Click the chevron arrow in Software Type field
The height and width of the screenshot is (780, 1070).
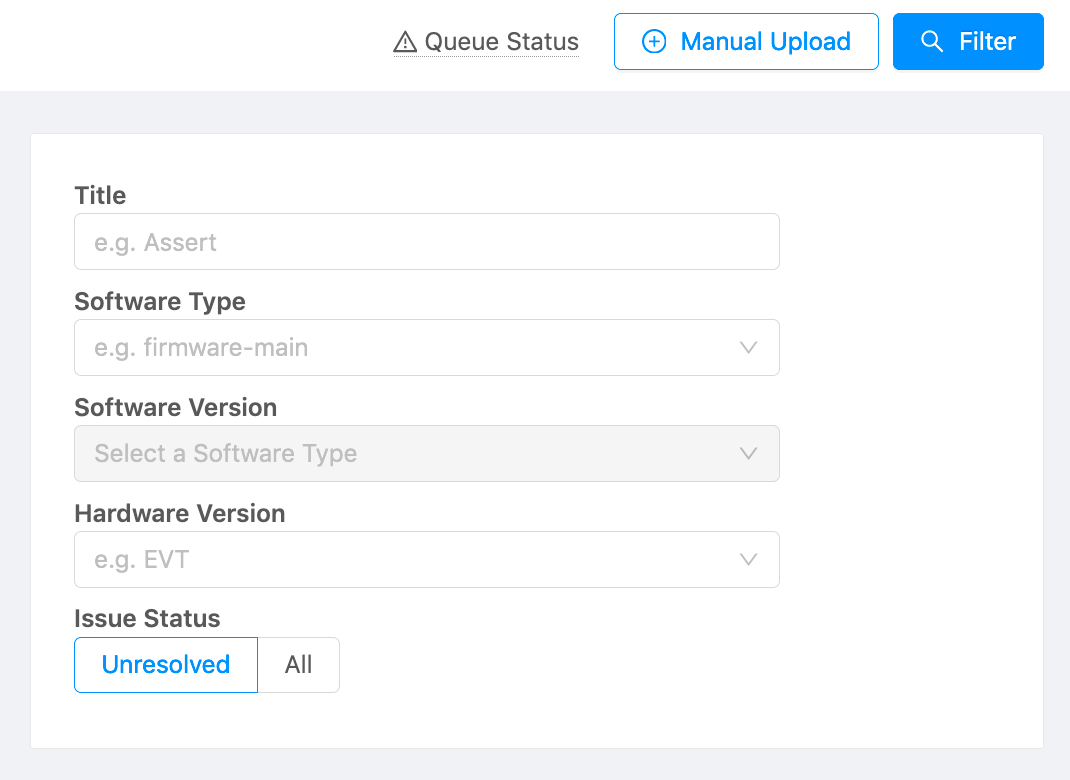(748, 348)
